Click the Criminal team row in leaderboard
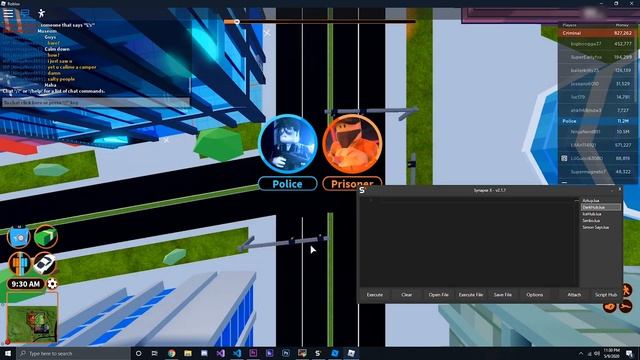The width and height of the screenshot is (640, 360). [596, 33]
